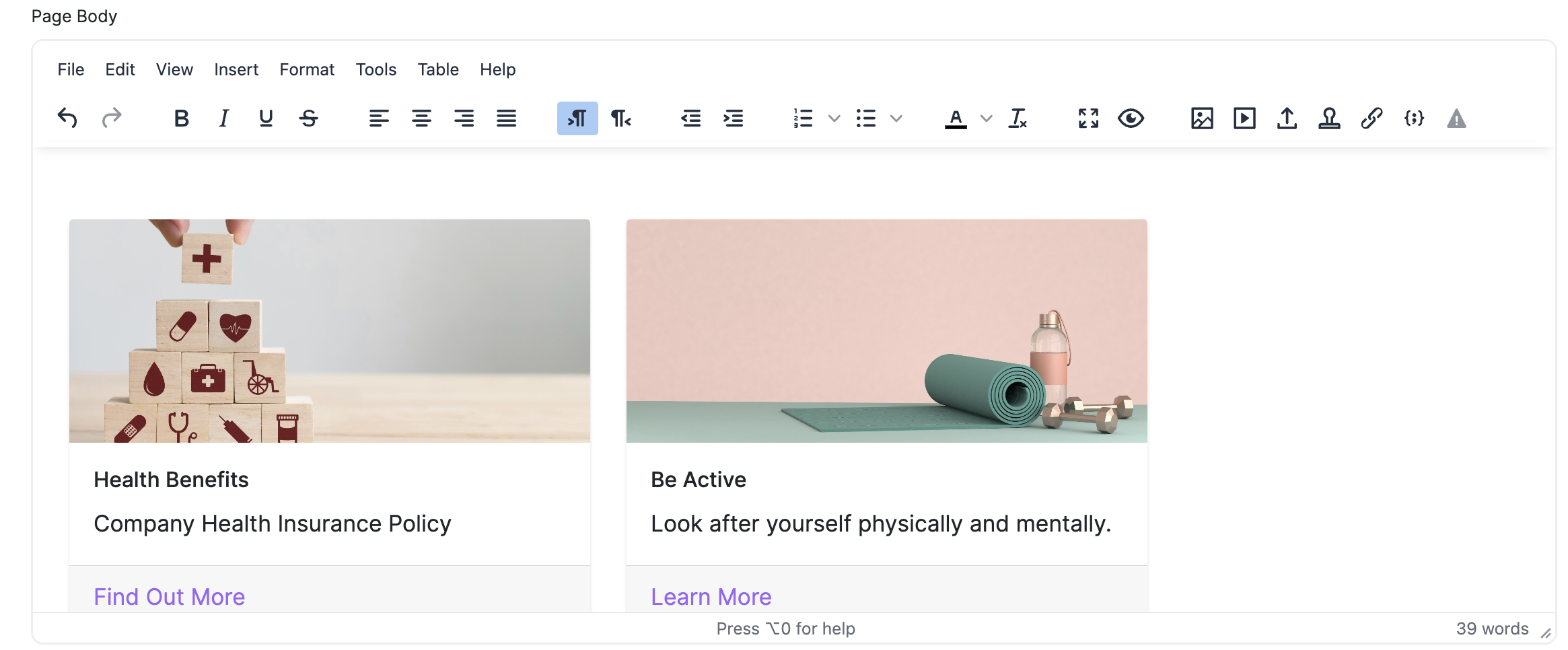
Task: Open the View menu
Action: tap(174, 69)
